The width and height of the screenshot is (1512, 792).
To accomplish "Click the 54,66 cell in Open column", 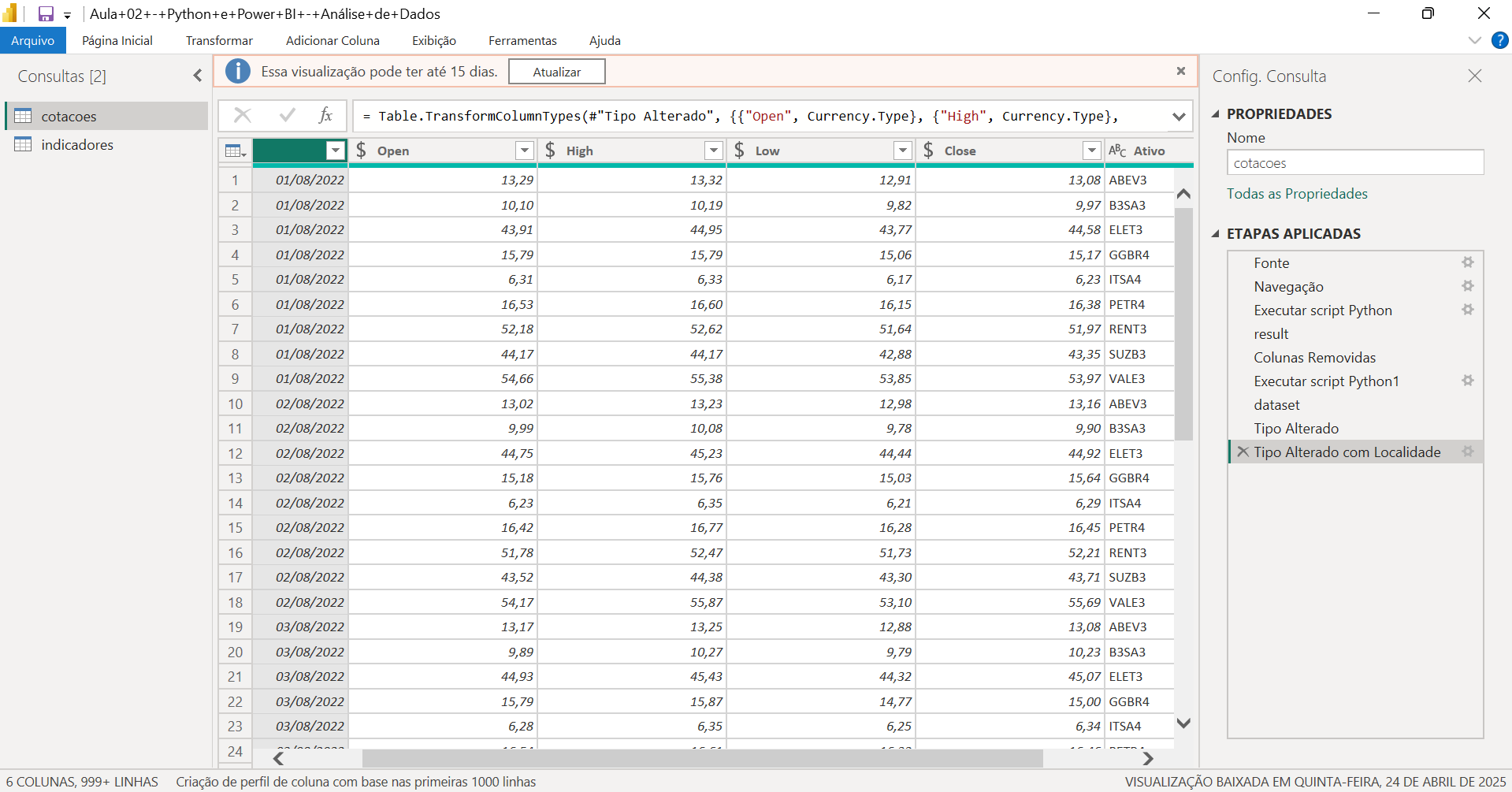I will click(x=443, y=378).
